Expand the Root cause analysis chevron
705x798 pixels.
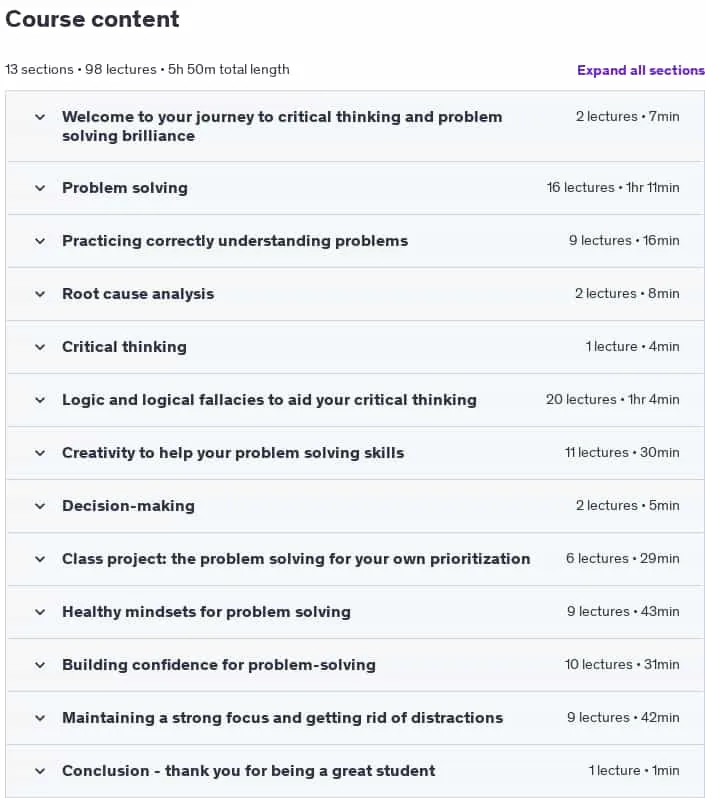pyautogui.click(x=40, y=294)
